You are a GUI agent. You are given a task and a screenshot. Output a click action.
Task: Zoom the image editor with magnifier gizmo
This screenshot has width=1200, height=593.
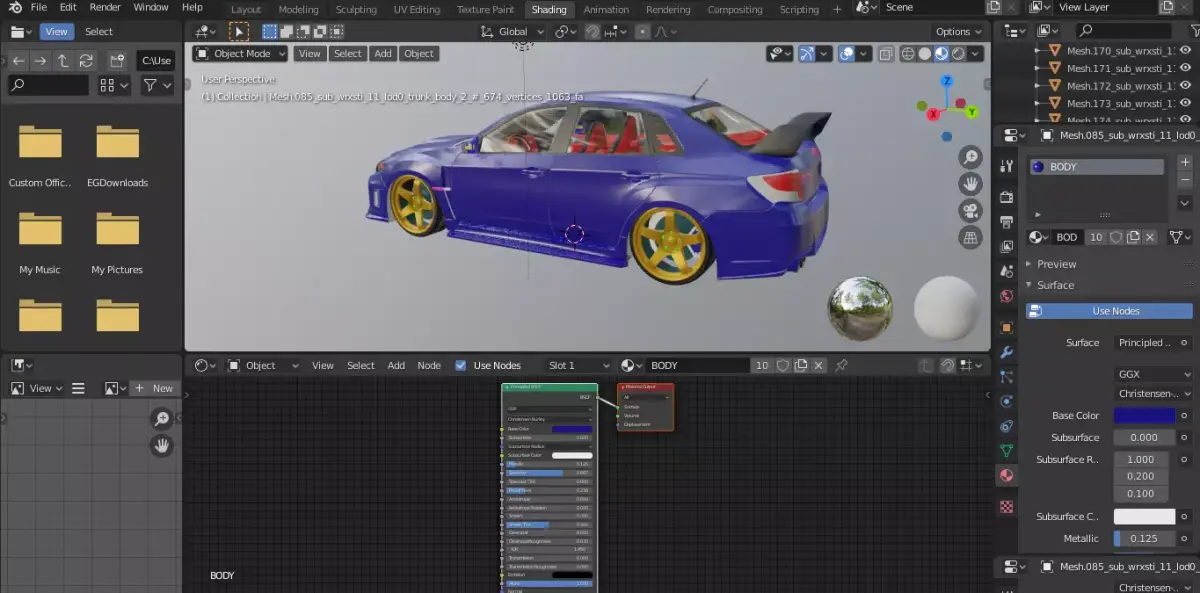coord(161,419)
